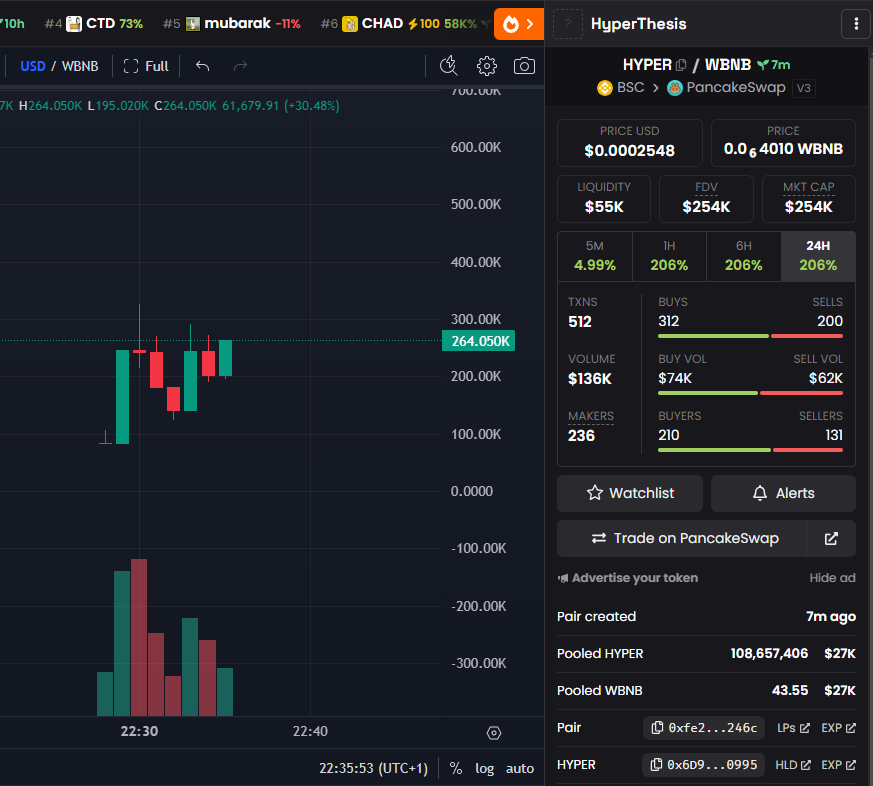Open the chart indicators lightning icon
This screenshot has width=873, height=786.
click(449, 66)
